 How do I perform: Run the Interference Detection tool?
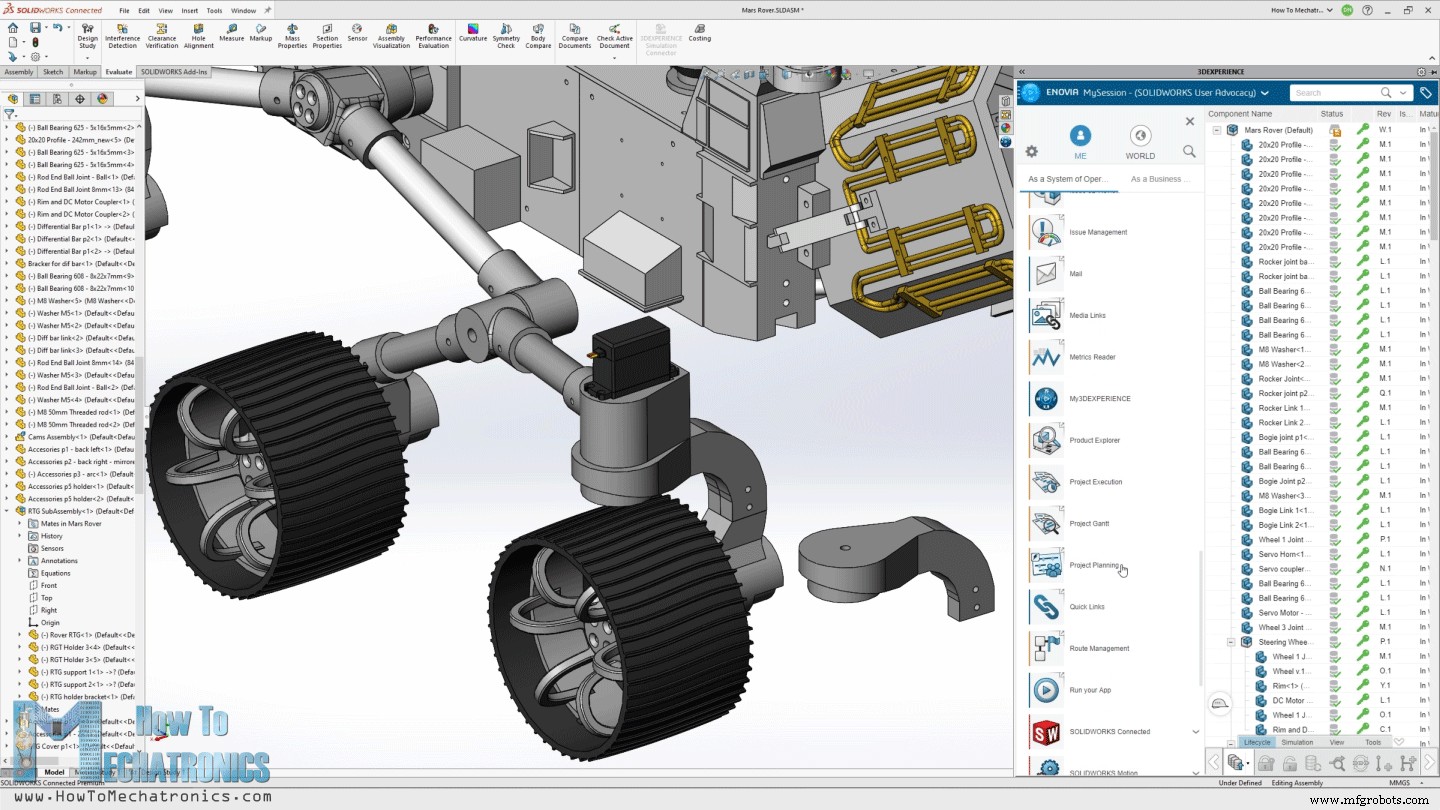click(x=122, y=35)
